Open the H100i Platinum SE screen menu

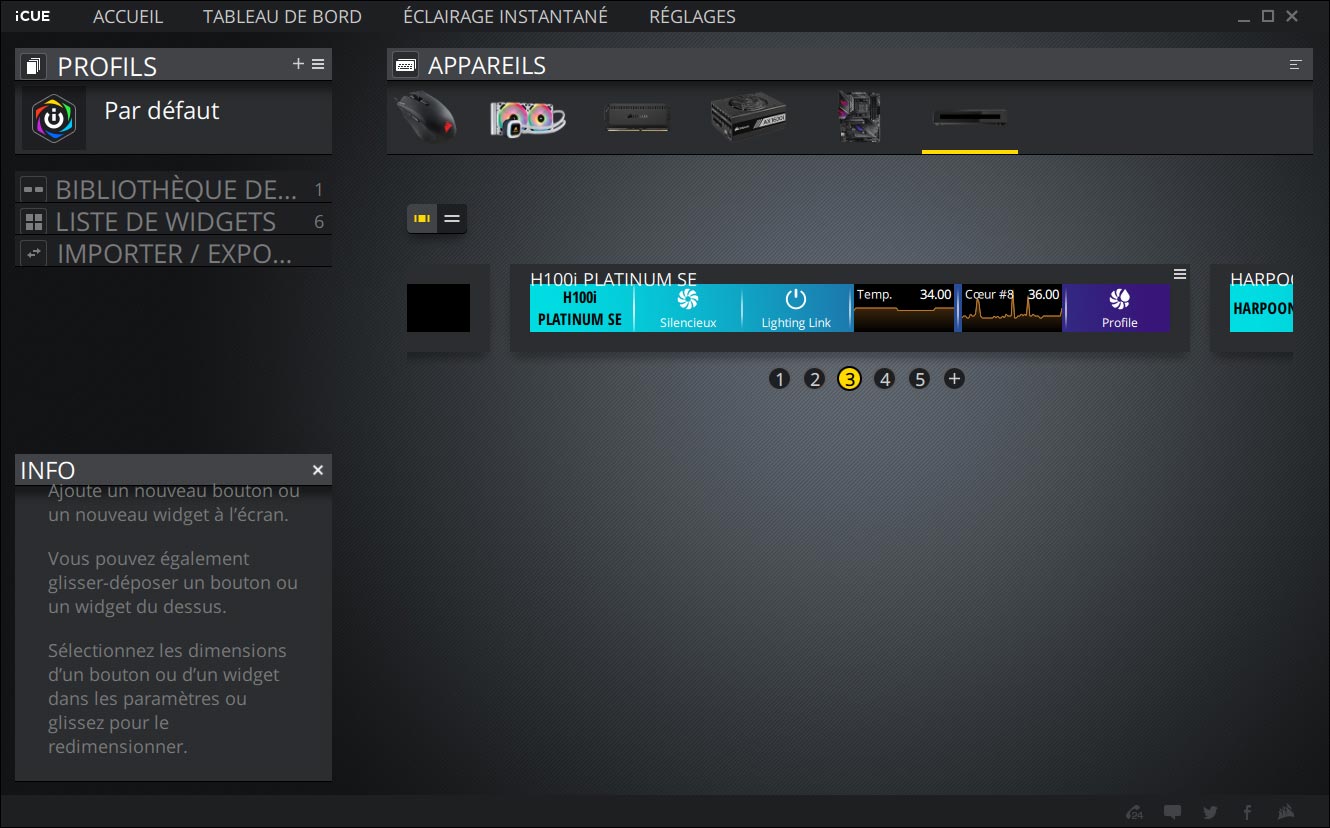click(x=1180, y=274)
